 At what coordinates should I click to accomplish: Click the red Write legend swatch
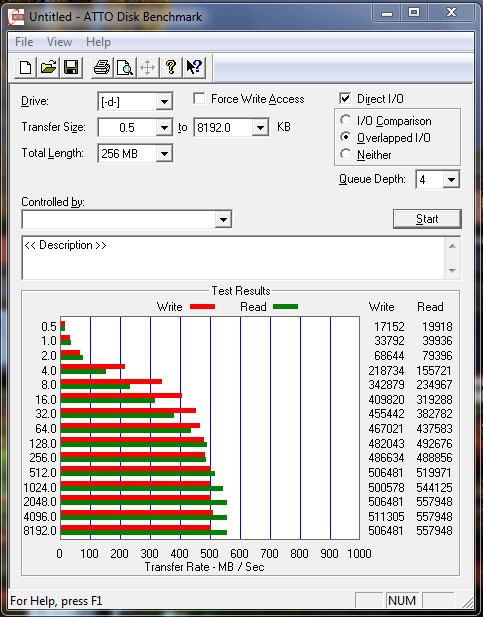202,307
